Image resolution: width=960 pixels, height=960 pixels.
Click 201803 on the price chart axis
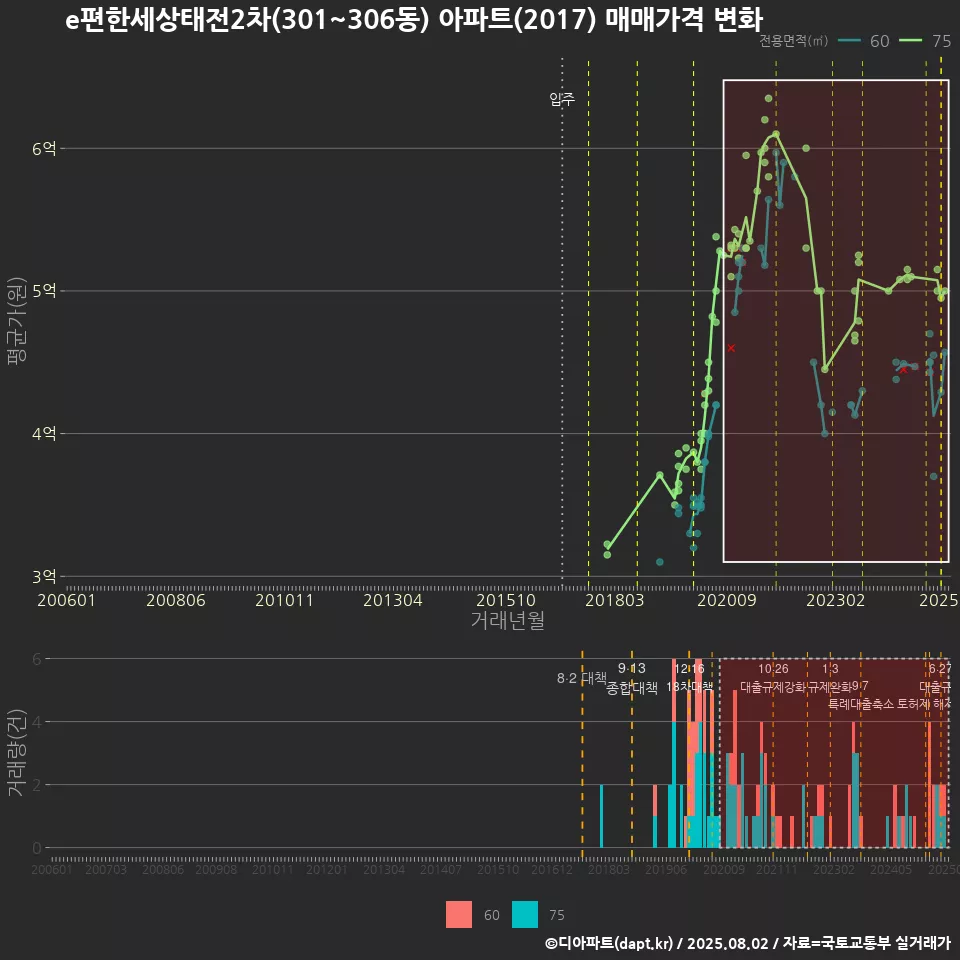pos(615,600)
